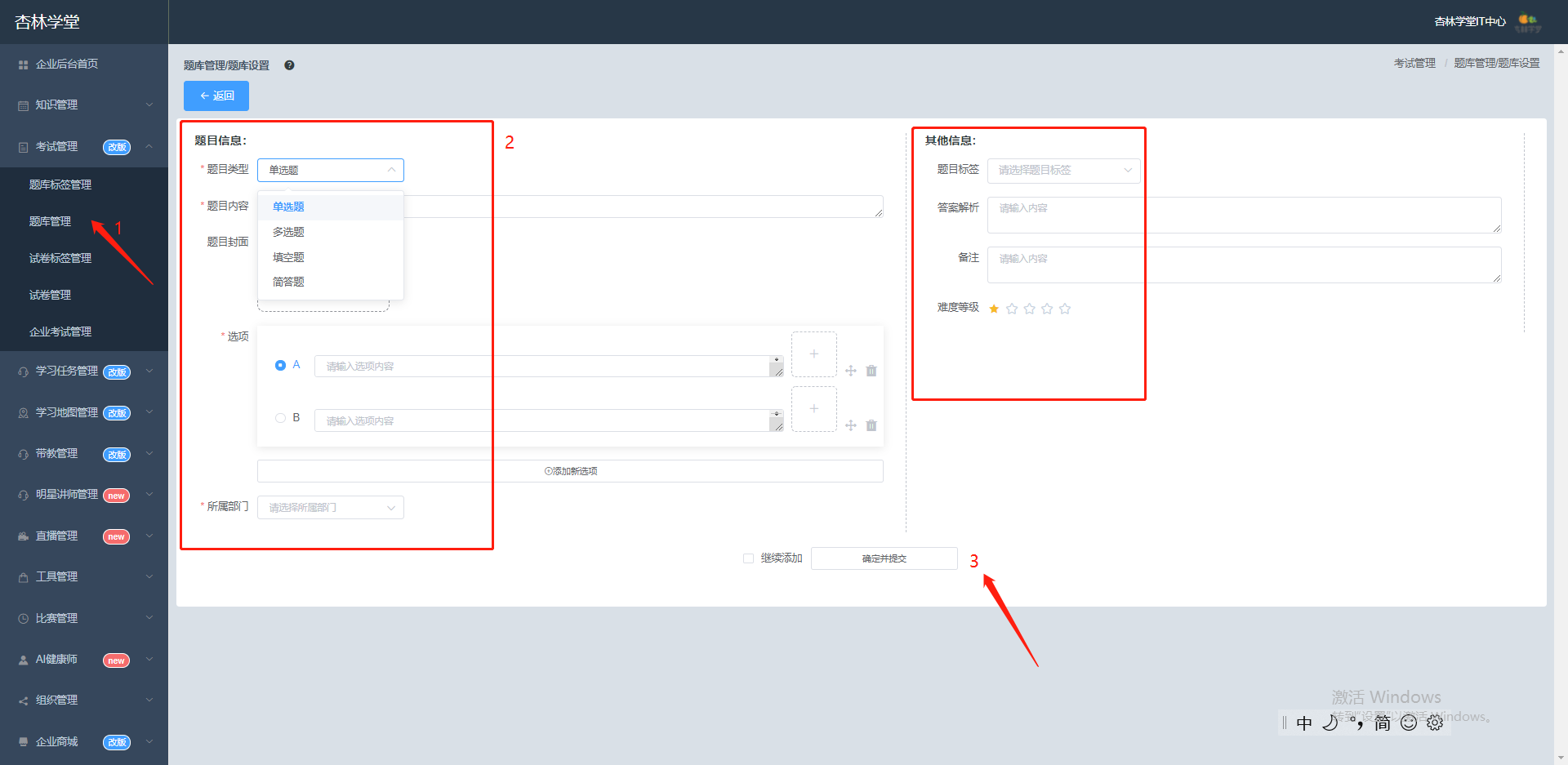Open the 所属部门 dropdown
The width and height of the screenshot is (1568, 765).
pyautogui.click(x=331, y=507)
